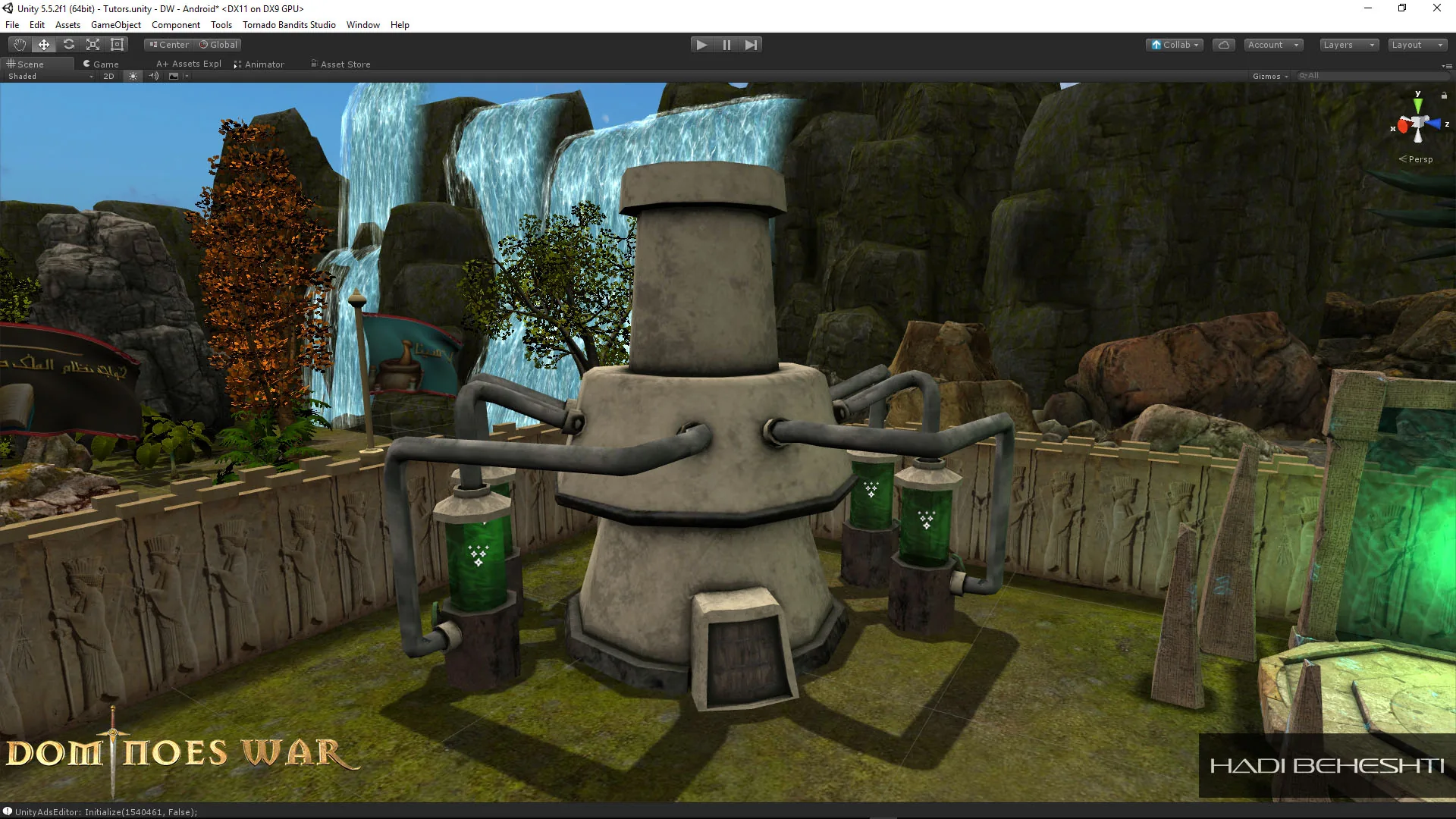Toggle scene gizmo rotation lock

1444,96
